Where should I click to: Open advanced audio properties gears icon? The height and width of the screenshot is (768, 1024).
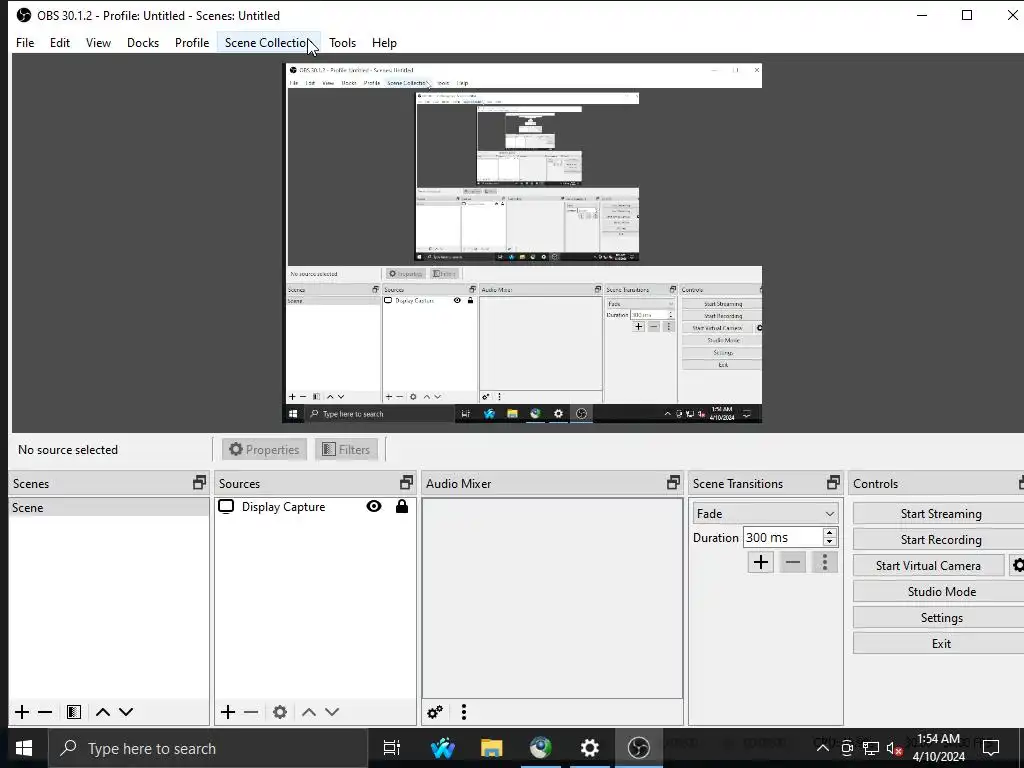point(435,712)
